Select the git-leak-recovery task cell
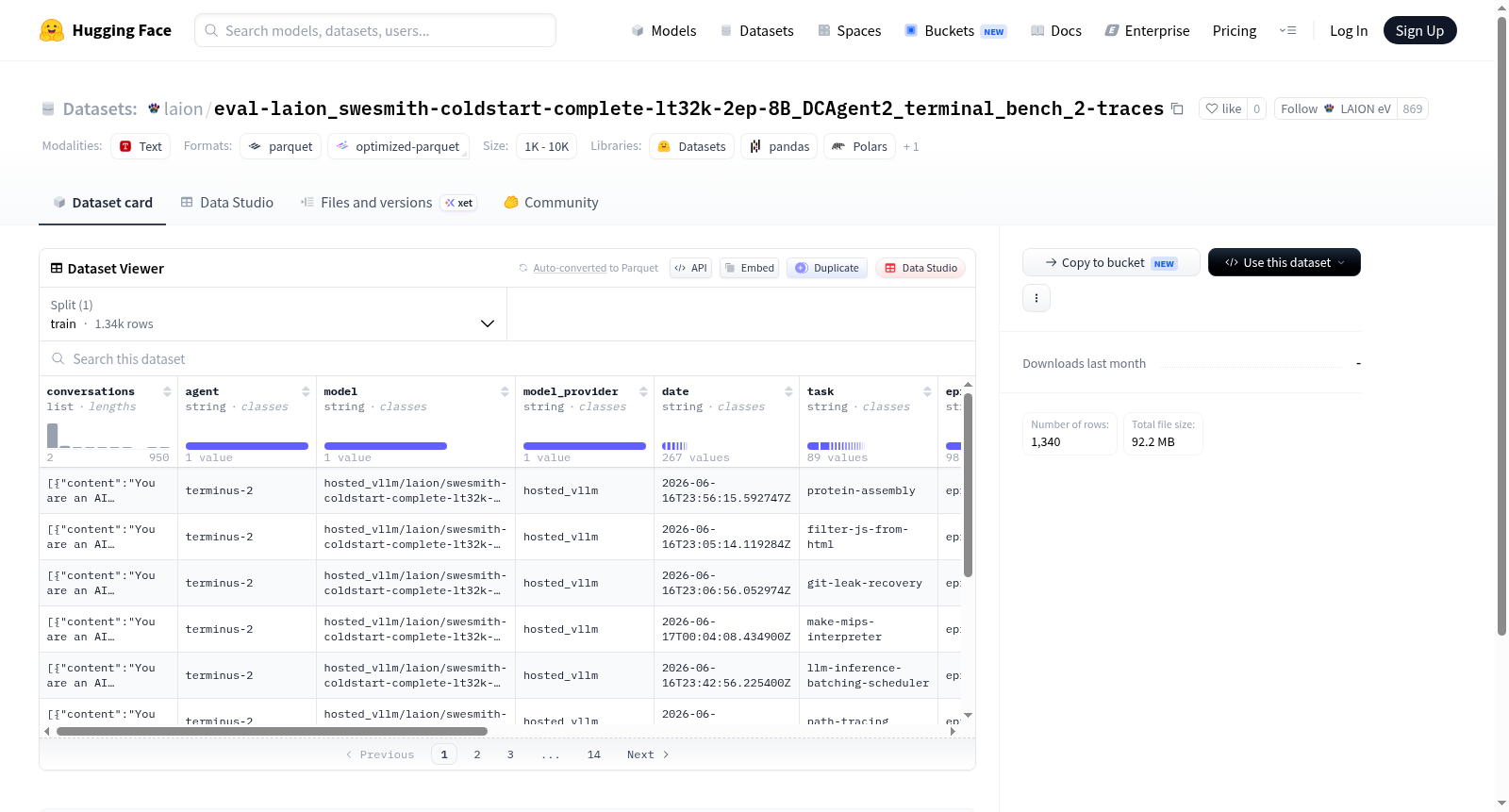This screenshot has width=1509, height=812. (868, 583)
